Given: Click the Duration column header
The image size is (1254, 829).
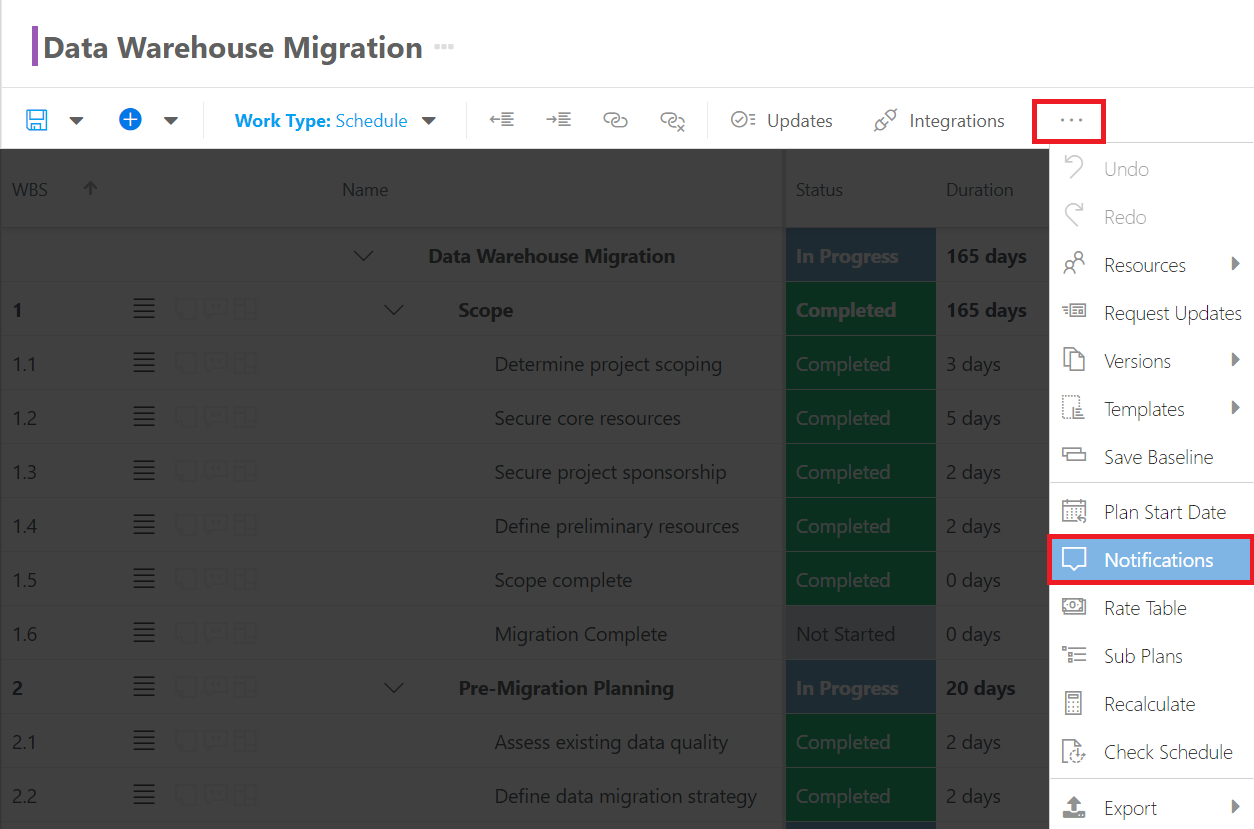Looking at the screenshot, I should [980, 190].
